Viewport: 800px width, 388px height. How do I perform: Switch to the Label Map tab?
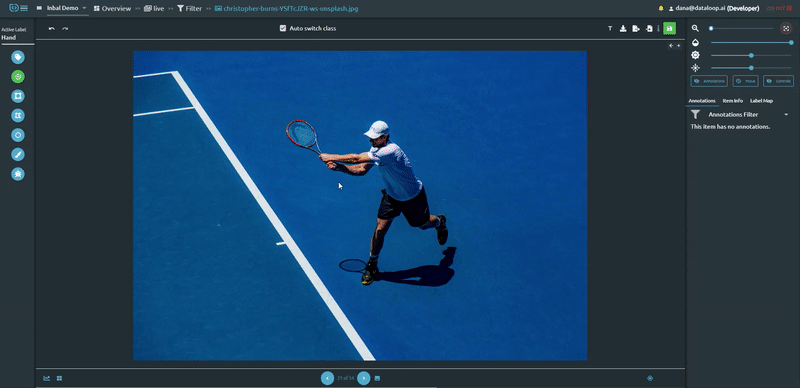761,101
